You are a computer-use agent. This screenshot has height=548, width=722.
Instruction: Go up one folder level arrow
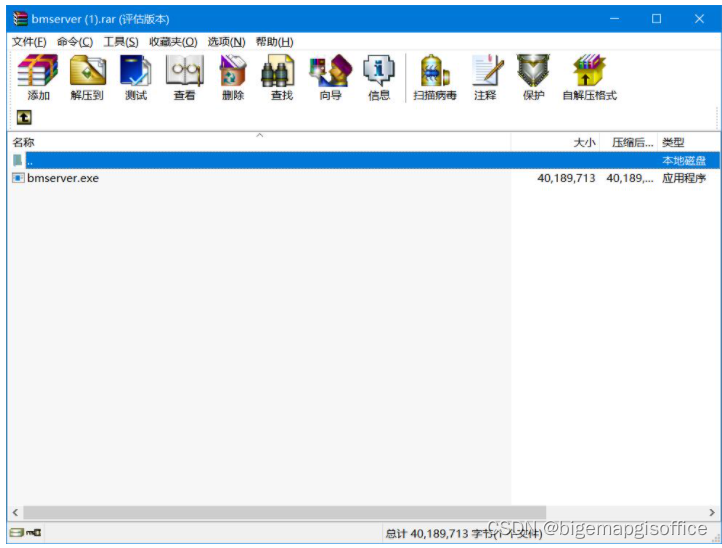24,117
